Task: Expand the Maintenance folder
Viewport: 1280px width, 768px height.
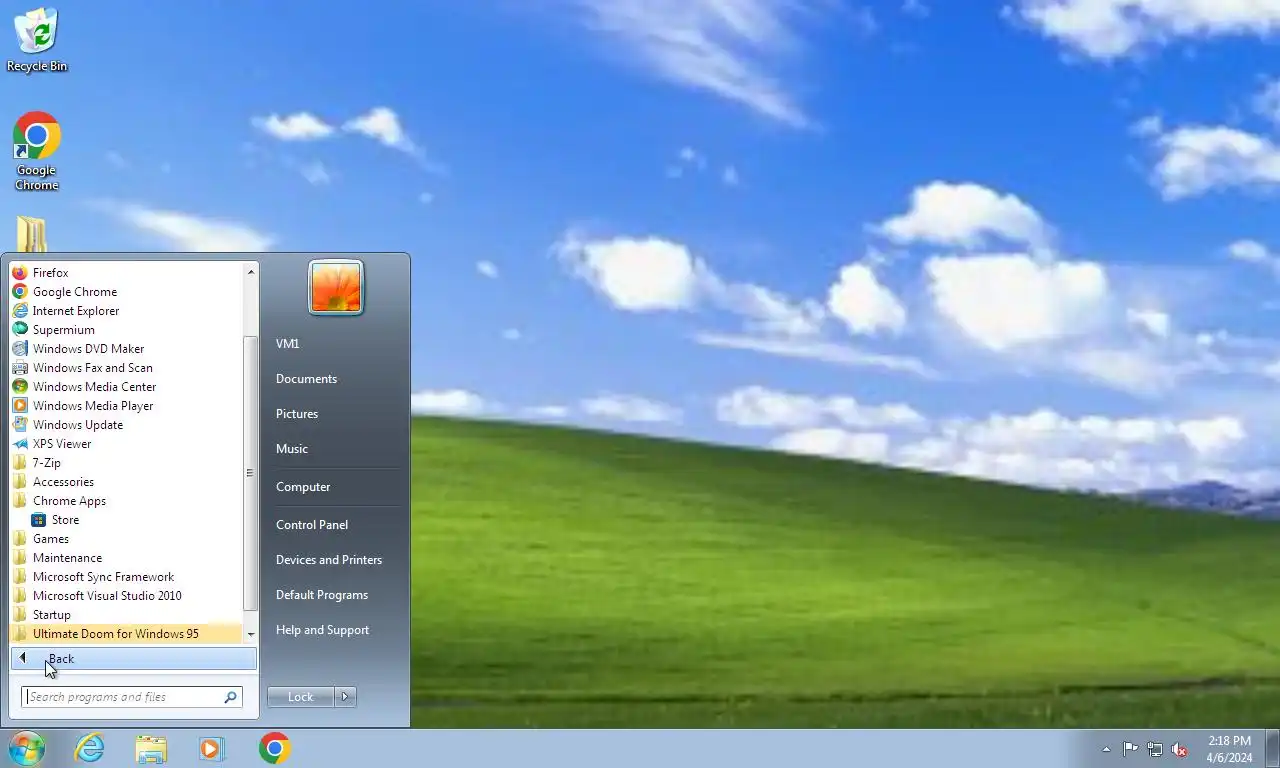Action: [x=126, y=557]
